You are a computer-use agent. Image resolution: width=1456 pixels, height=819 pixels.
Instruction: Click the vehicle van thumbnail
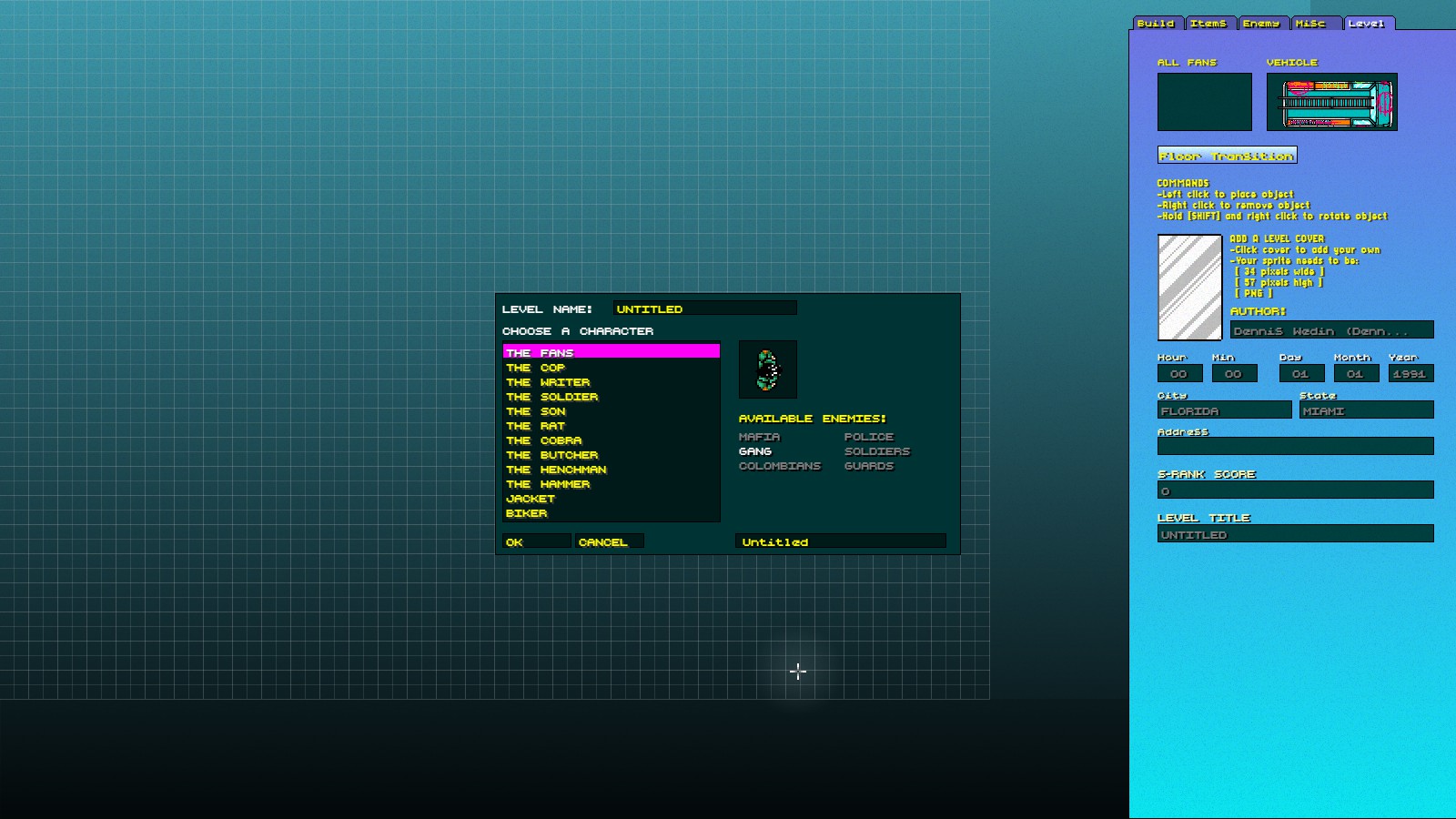tap(1331, 102)
